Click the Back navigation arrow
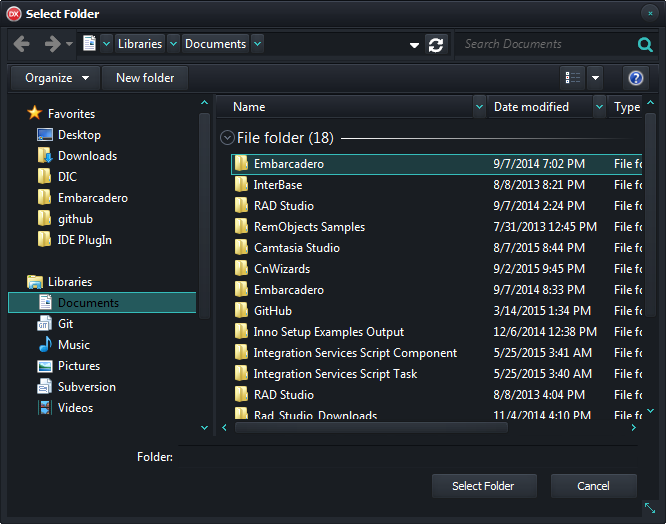 click(x=22, y=44)
